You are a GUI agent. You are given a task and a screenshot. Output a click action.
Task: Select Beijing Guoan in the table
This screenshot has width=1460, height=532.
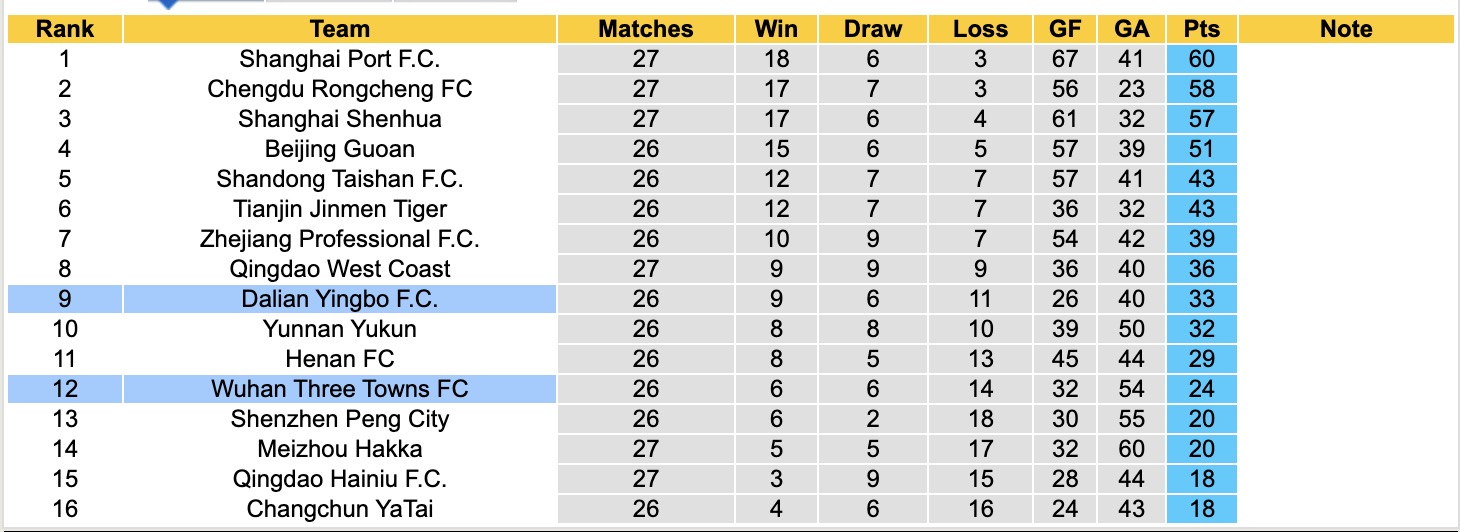click(339, 149)
